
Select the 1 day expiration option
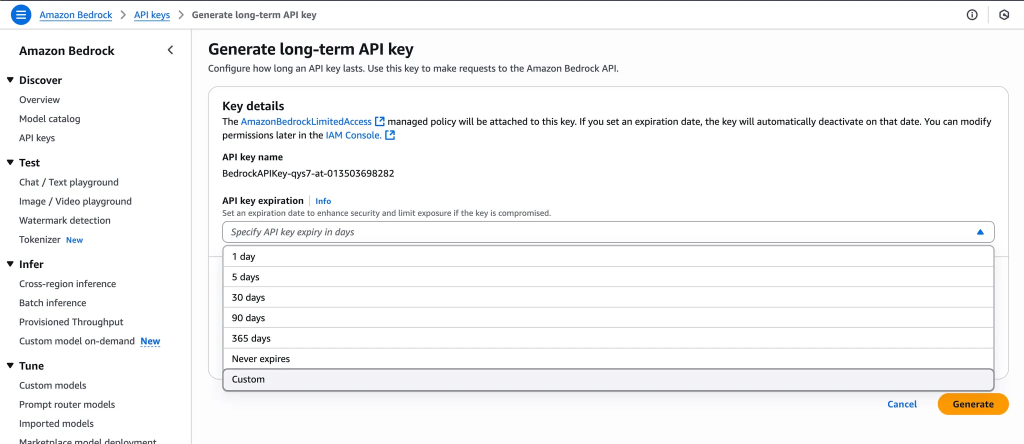[x=243, y=257]
